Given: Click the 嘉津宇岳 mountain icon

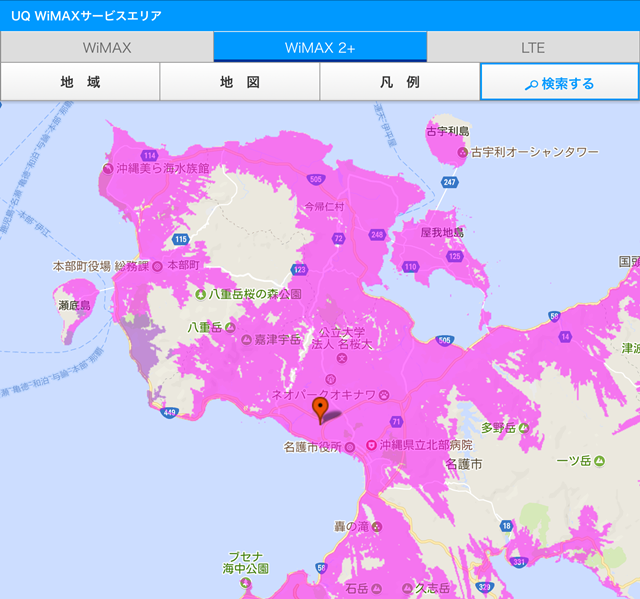Looking at the screenshot, I should pos(246,339).
